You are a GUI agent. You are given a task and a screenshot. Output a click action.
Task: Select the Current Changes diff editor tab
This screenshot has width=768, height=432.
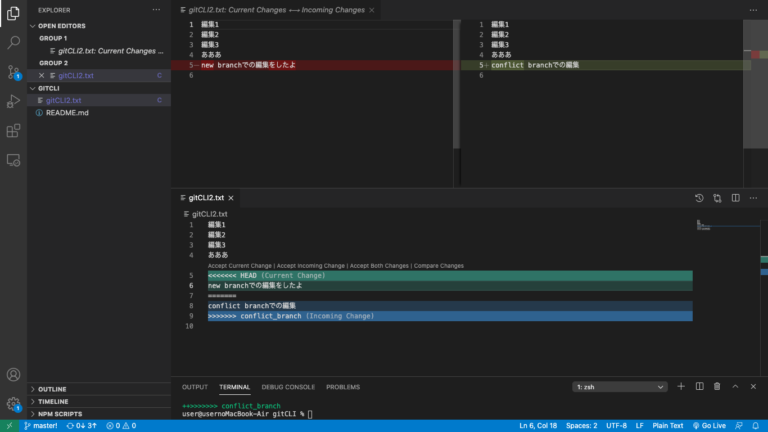click(x=276, y=10)
